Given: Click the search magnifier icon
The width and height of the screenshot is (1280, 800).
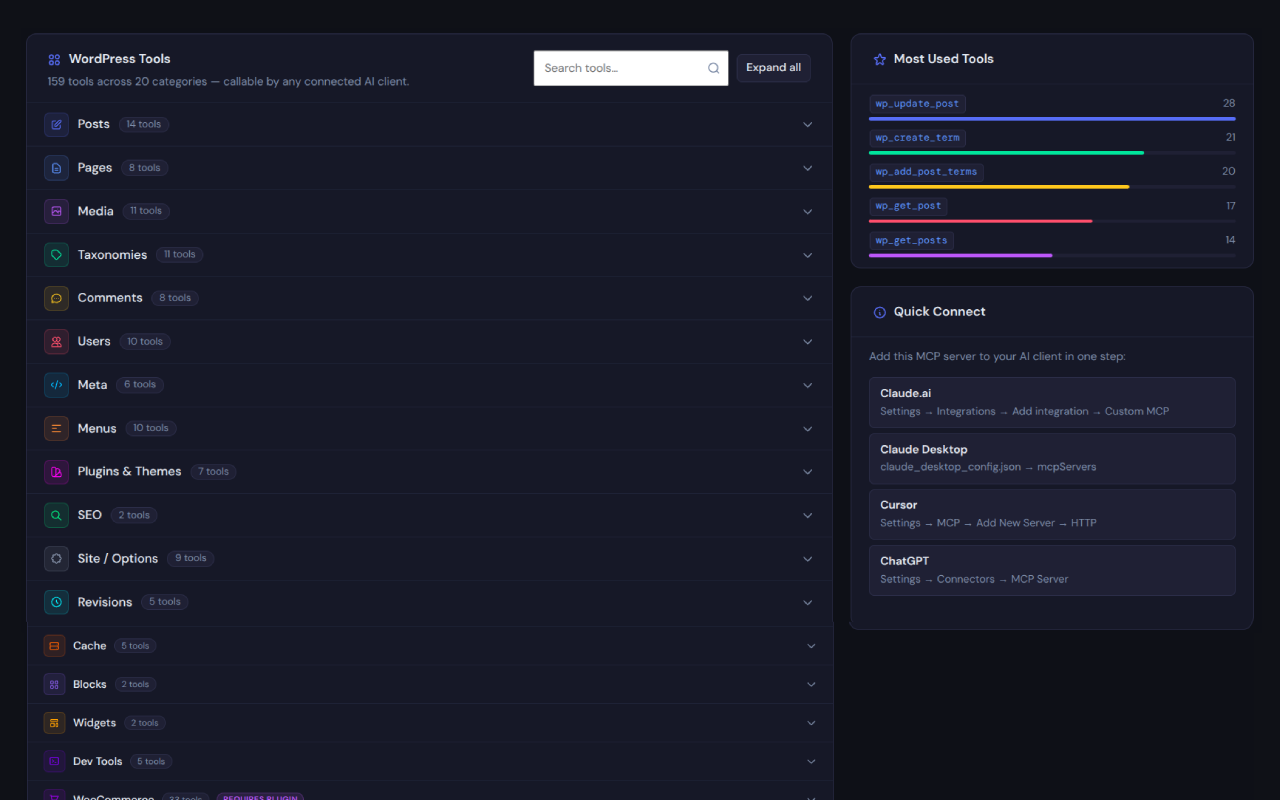Looking at the screenshot, I should pos(714,68).
